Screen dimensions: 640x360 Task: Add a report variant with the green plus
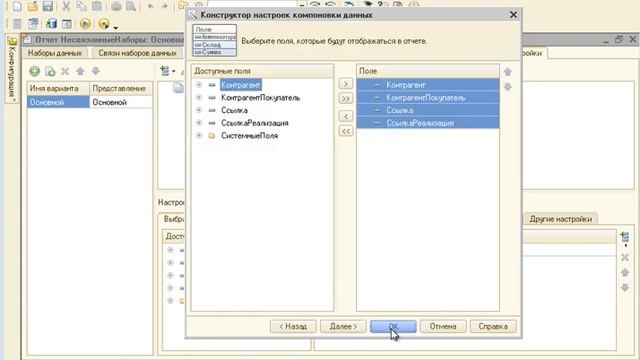point(34,71)
